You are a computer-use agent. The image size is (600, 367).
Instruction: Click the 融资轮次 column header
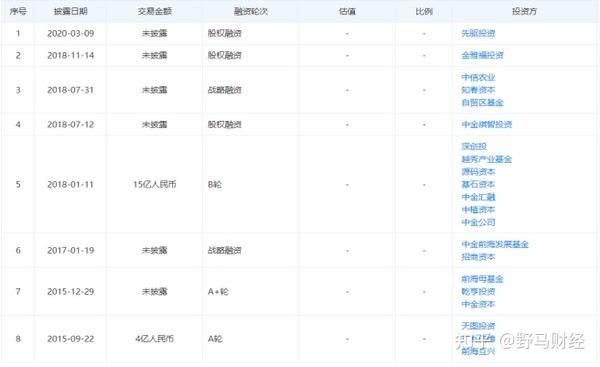251,11
